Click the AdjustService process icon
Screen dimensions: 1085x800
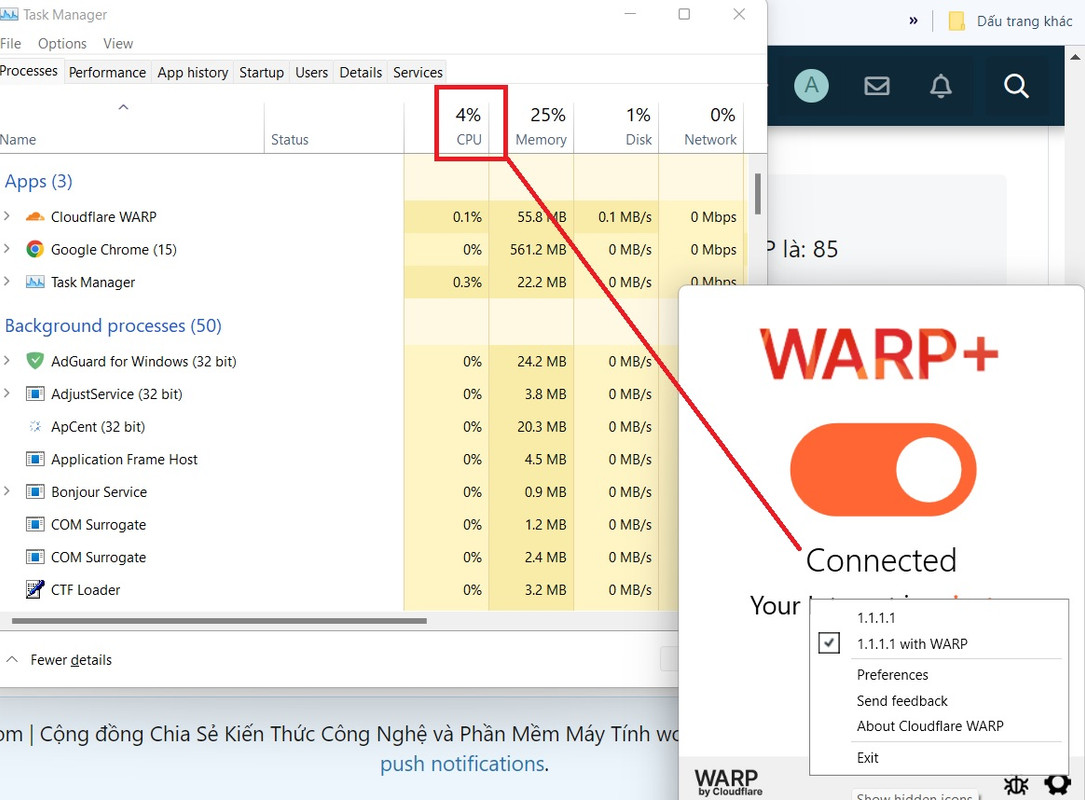35,394
